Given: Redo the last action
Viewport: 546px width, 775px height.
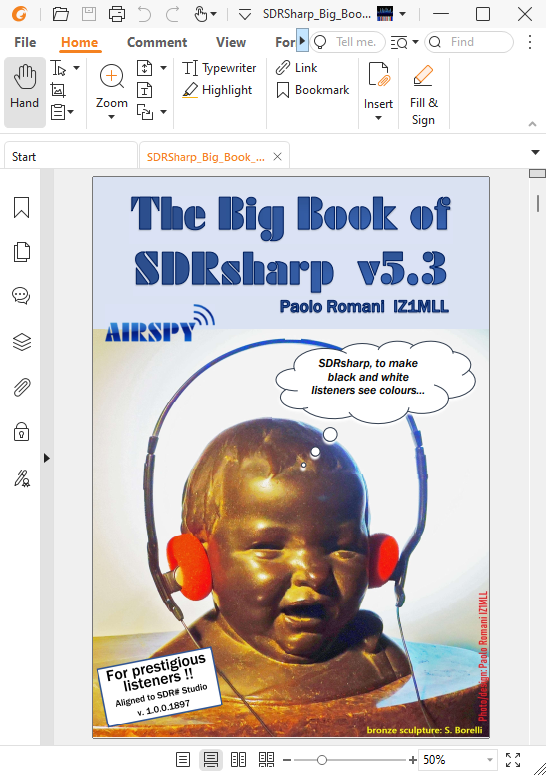Looking at the screenshot, I should click(172, 14).
